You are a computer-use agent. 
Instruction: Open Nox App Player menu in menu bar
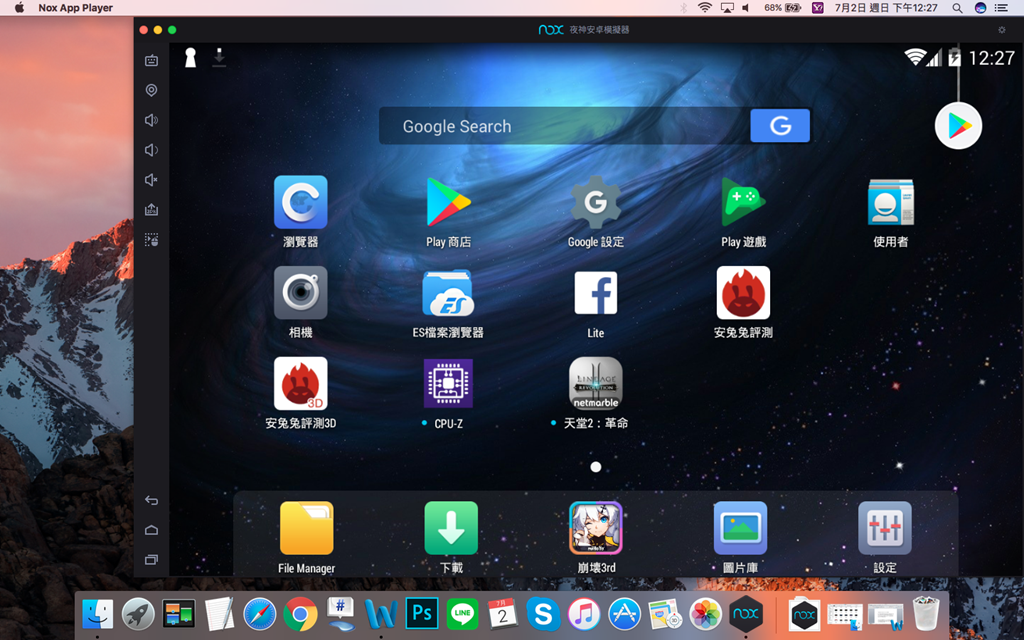coord(75,8)
